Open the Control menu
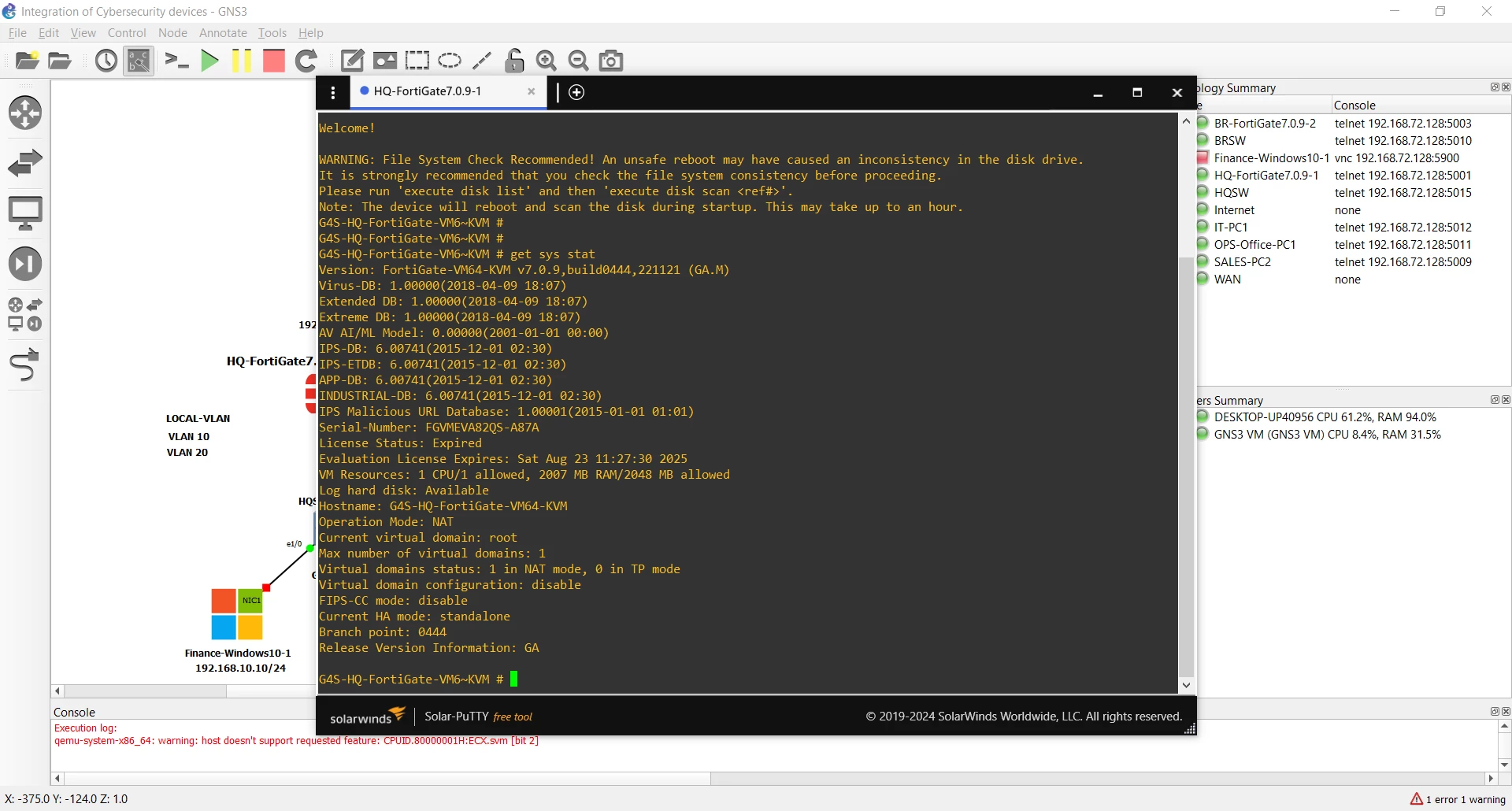The image size is (1512, 811). (x=127, y=33)
